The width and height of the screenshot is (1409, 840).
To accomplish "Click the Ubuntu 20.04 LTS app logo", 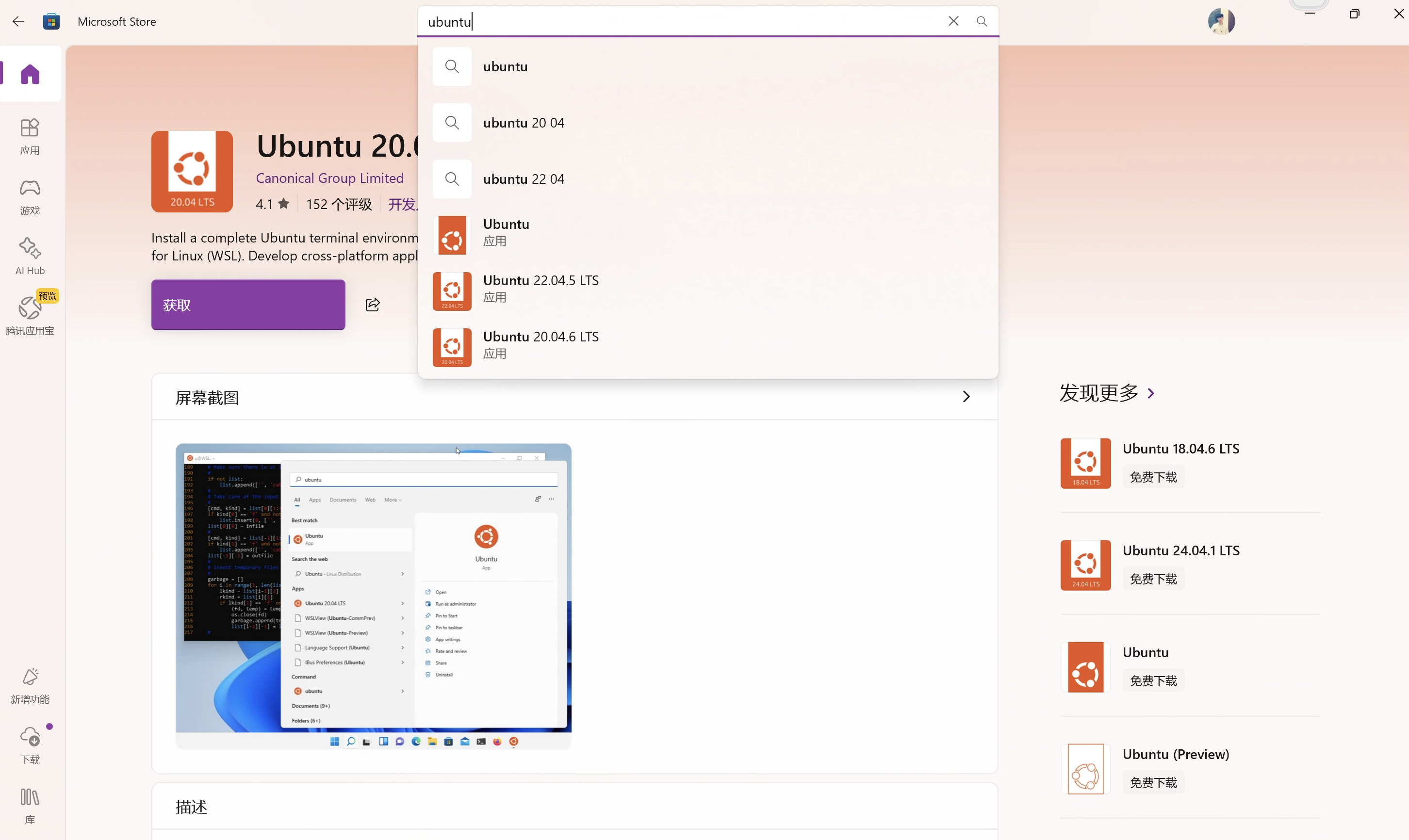I will coord(192,172).
